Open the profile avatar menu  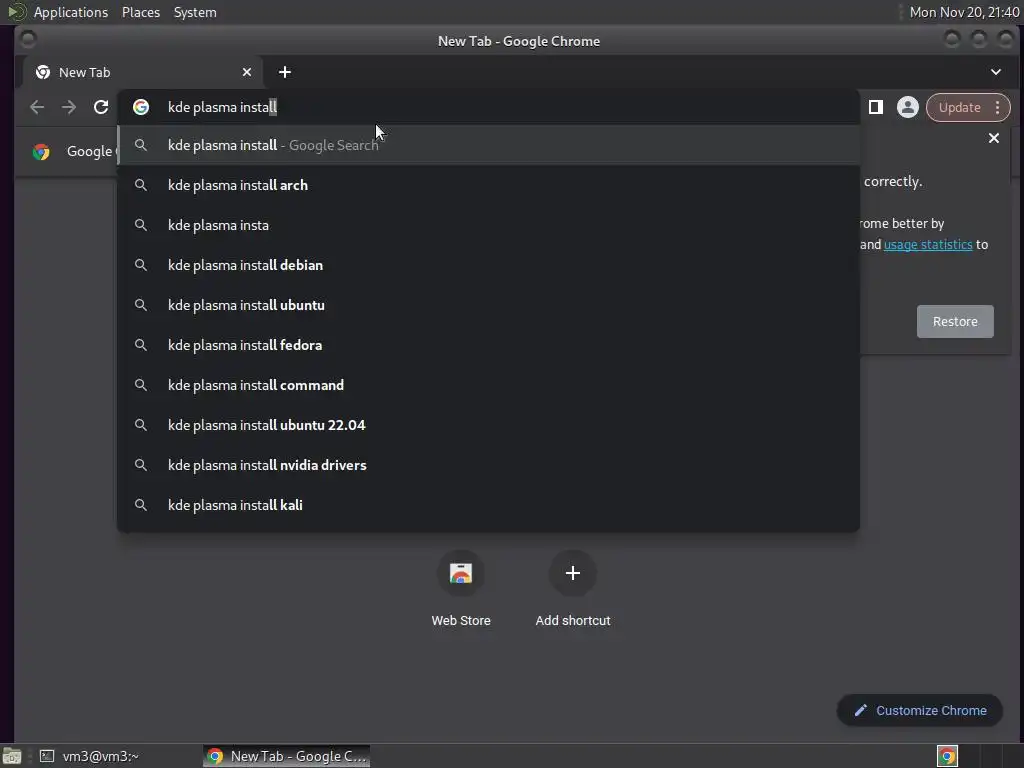click(x=907, y=107)
